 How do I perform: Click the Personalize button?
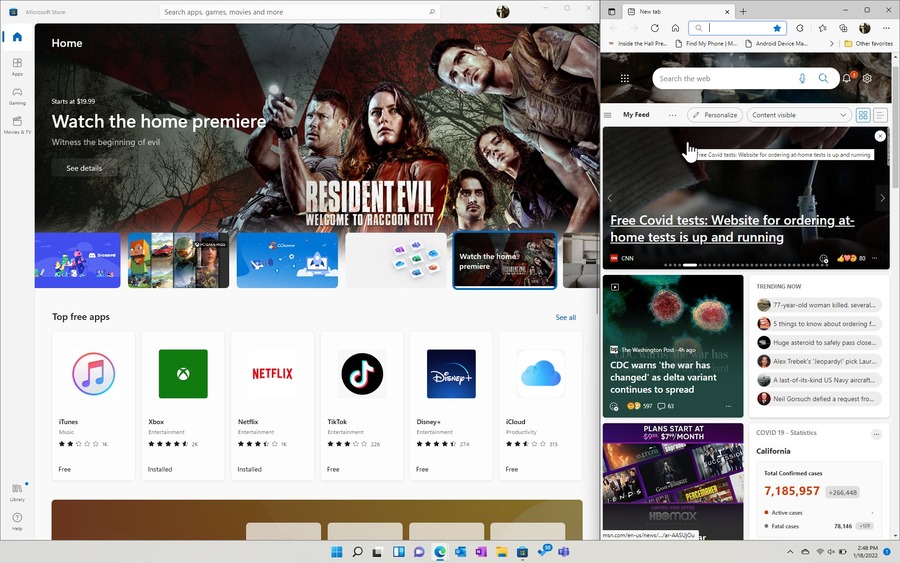coord(715,115)
